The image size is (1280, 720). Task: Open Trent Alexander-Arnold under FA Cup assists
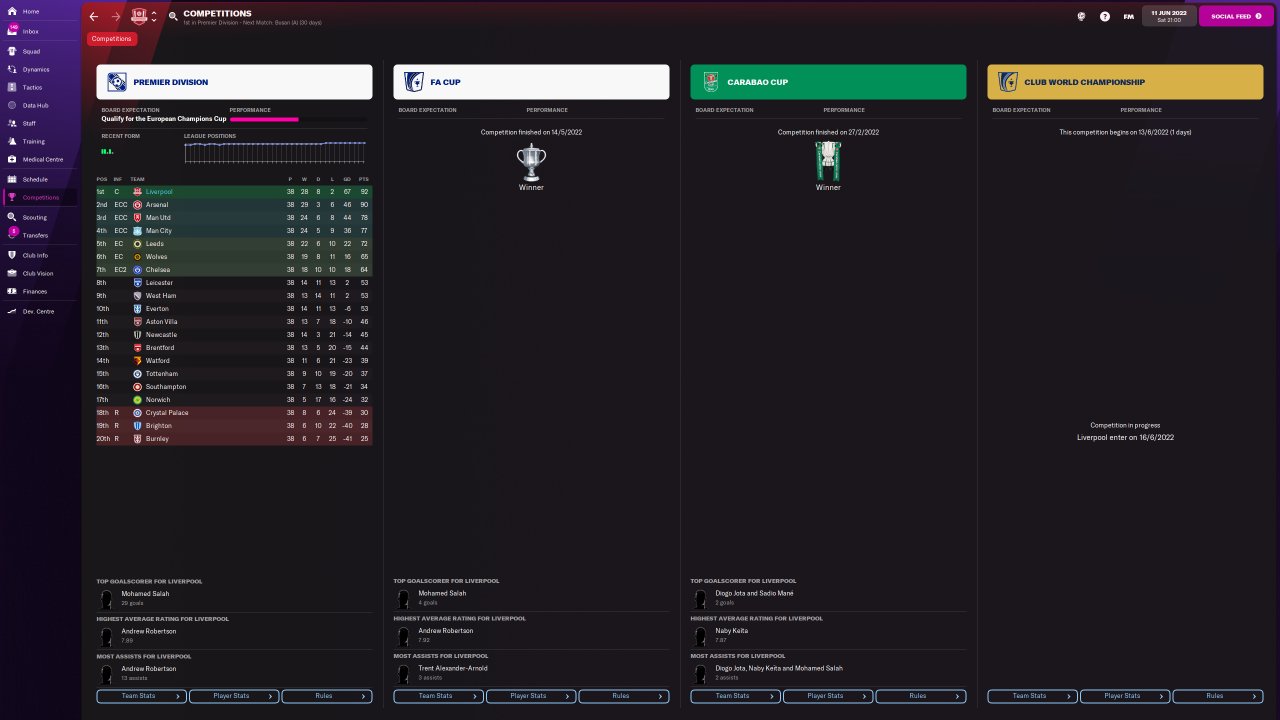pos(453,668)
